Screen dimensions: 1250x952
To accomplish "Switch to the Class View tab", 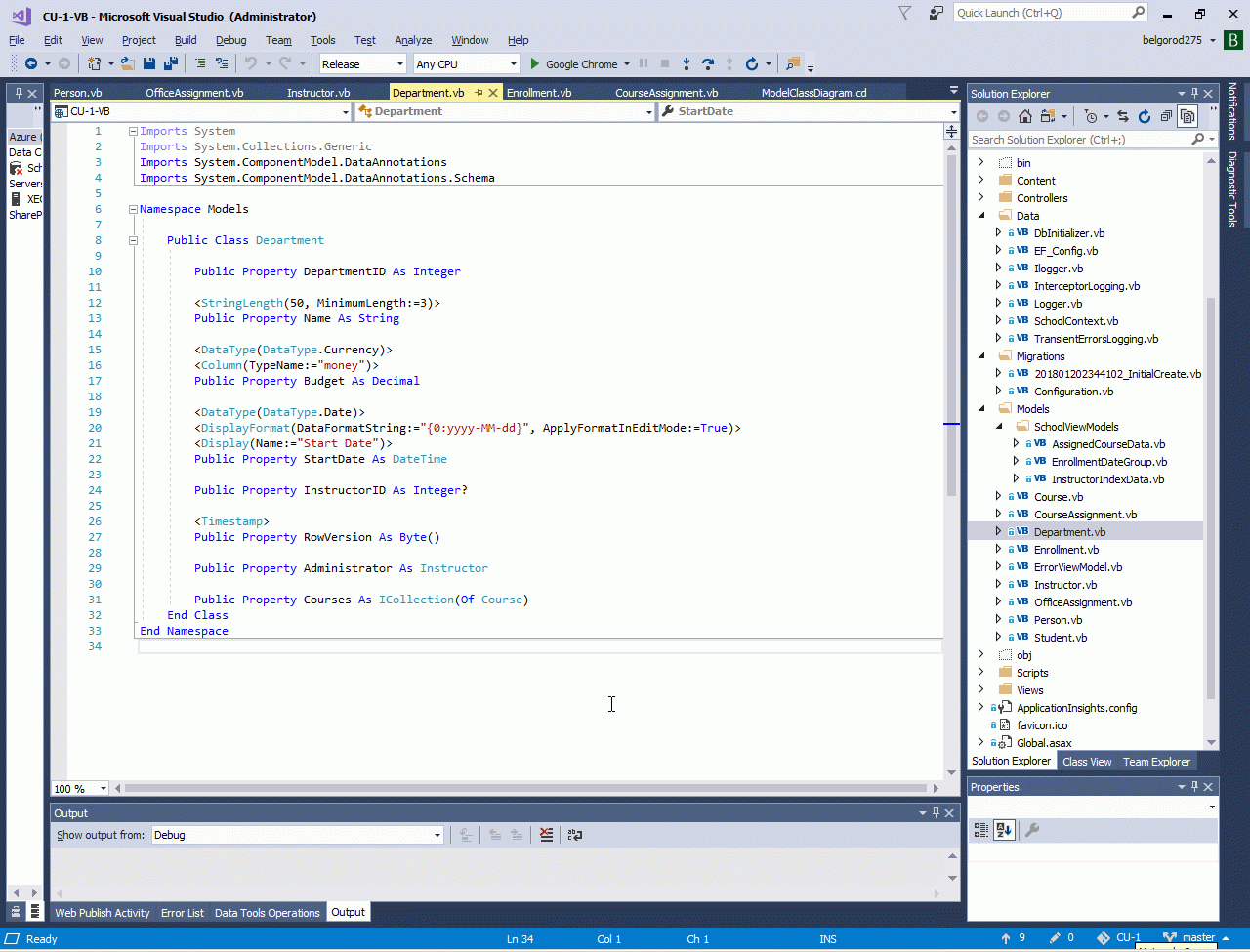I will pos(1087,762).
